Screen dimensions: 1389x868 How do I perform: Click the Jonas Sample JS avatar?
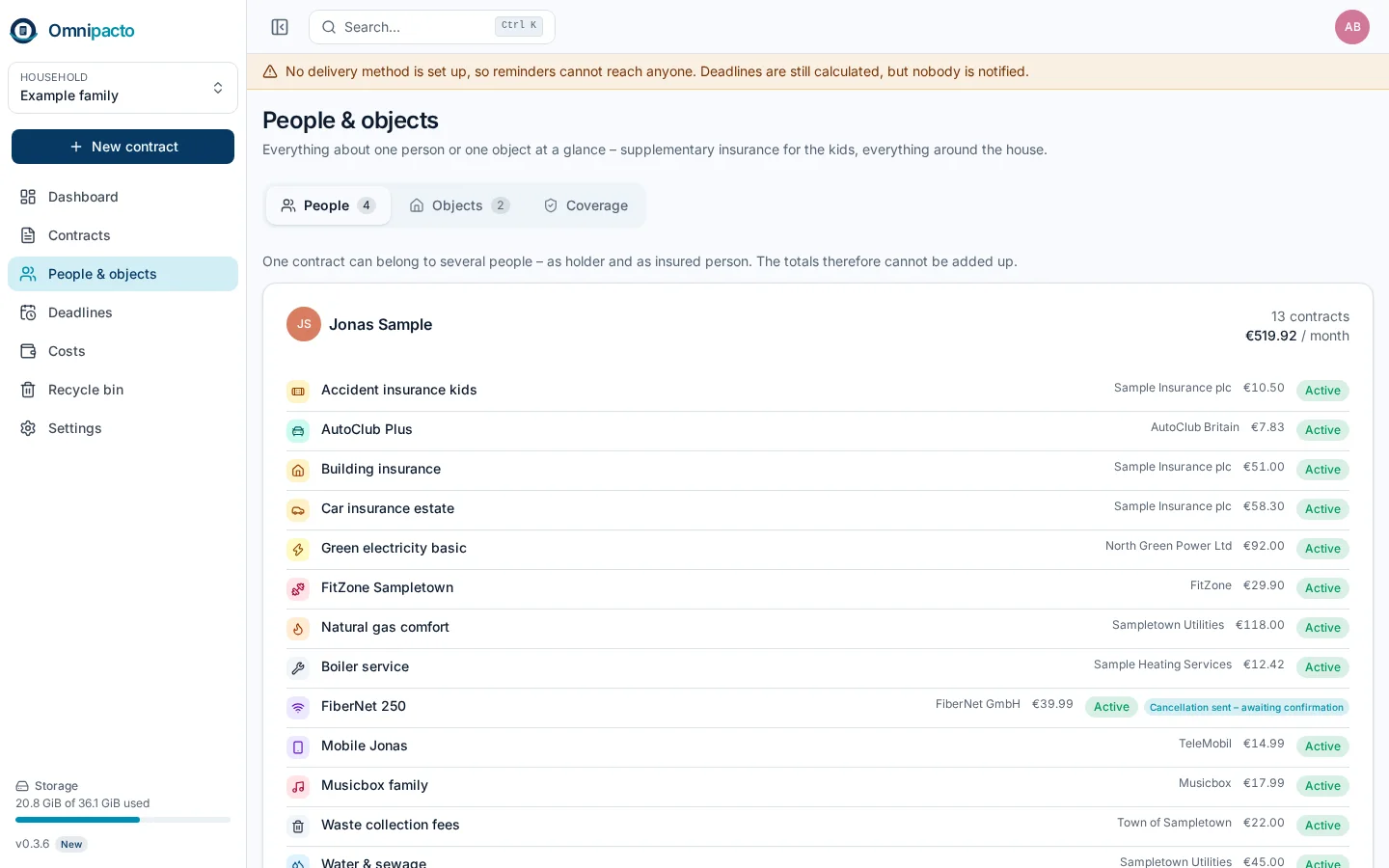(304, 324)
